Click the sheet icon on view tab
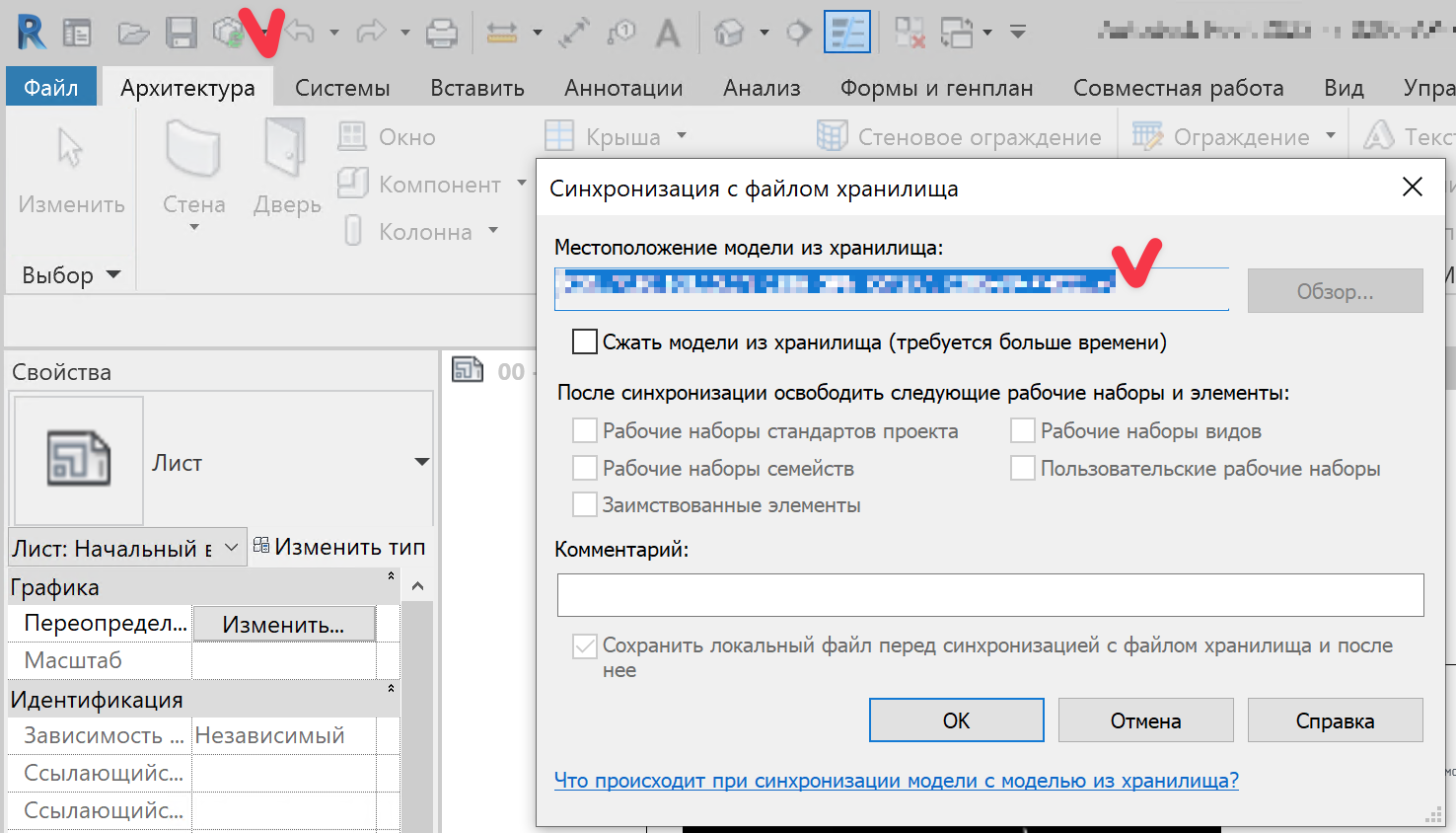This screenshot has height=833, width=1456. [x=468, y=371]
